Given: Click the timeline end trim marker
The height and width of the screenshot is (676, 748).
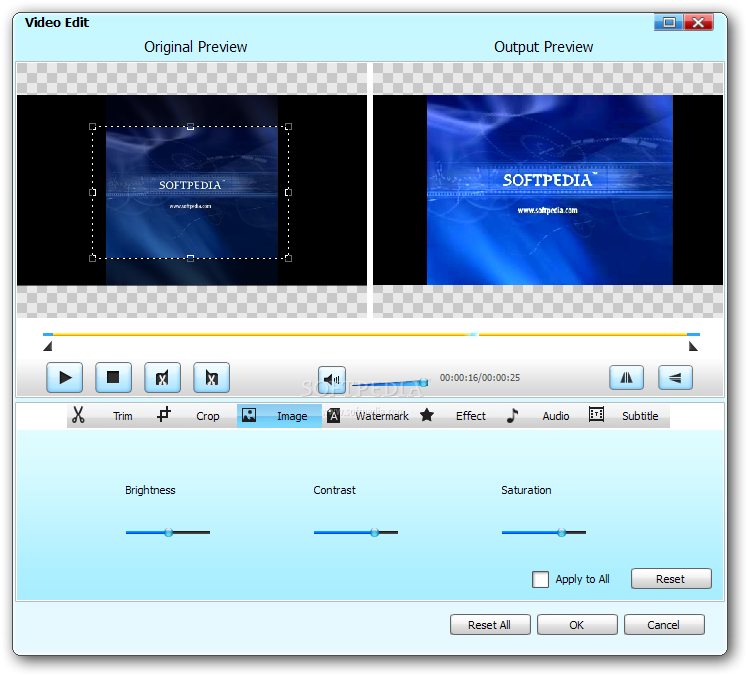Looking at the screenshot, I should (693, 346).
